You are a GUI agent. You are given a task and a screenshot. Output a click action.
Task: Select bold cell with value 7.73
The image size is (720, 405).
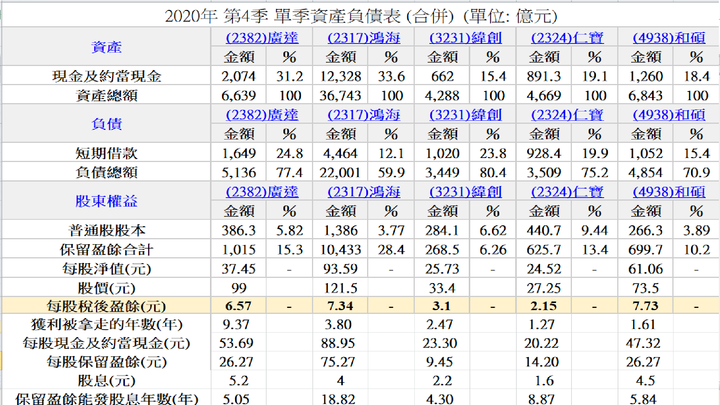coord(646,306)
